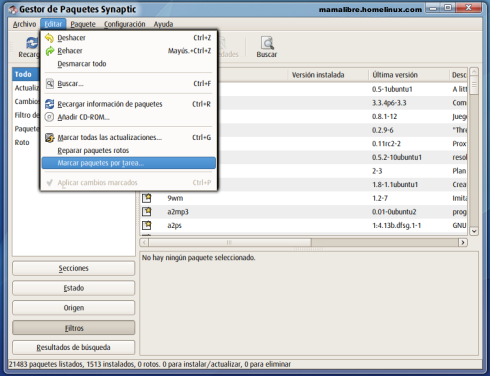Click the Resultados de búsqueda button
490x376 pixels.
74,347
